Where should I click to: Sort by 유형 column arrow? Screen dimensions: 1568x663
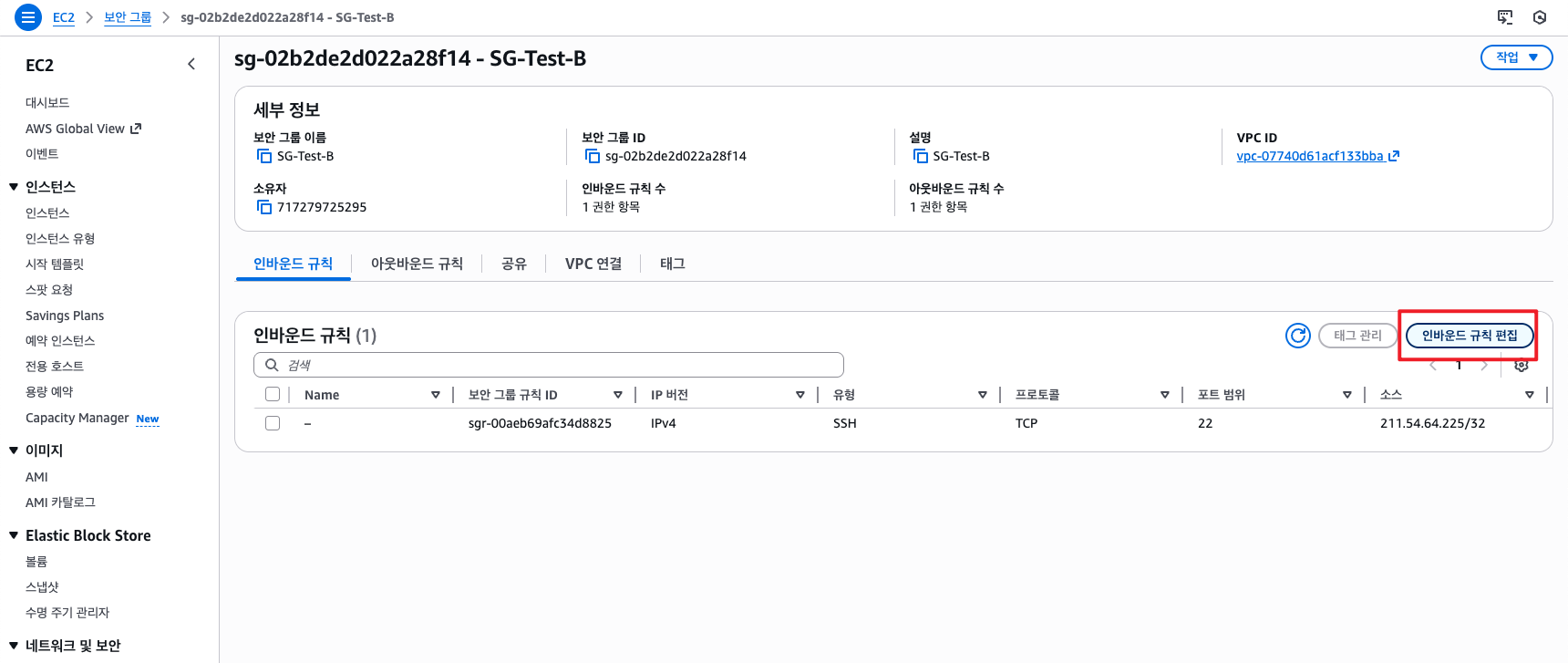click(x=983, y=395)
